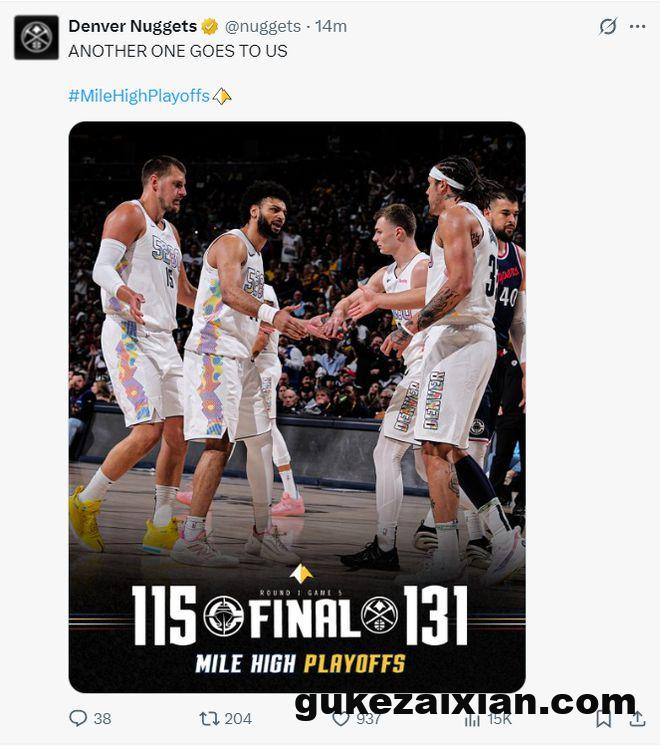
Task: Click the 131 Nuggets score in image
Action: point(435,615)
